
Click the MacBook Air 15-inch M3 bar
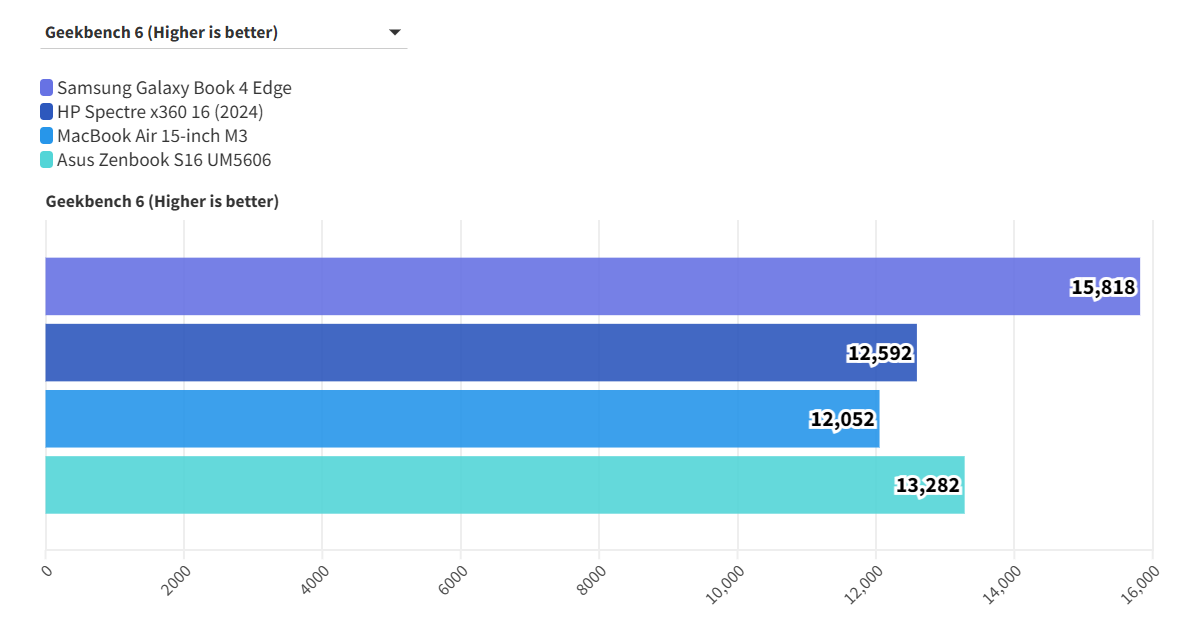pyautogui.click(x=420, y=419)
